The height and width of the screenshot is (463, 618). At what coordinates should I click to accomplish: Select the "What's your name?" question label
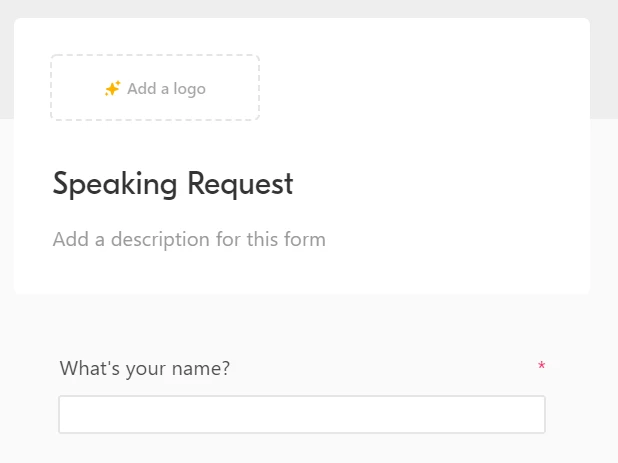click(145, 368)
